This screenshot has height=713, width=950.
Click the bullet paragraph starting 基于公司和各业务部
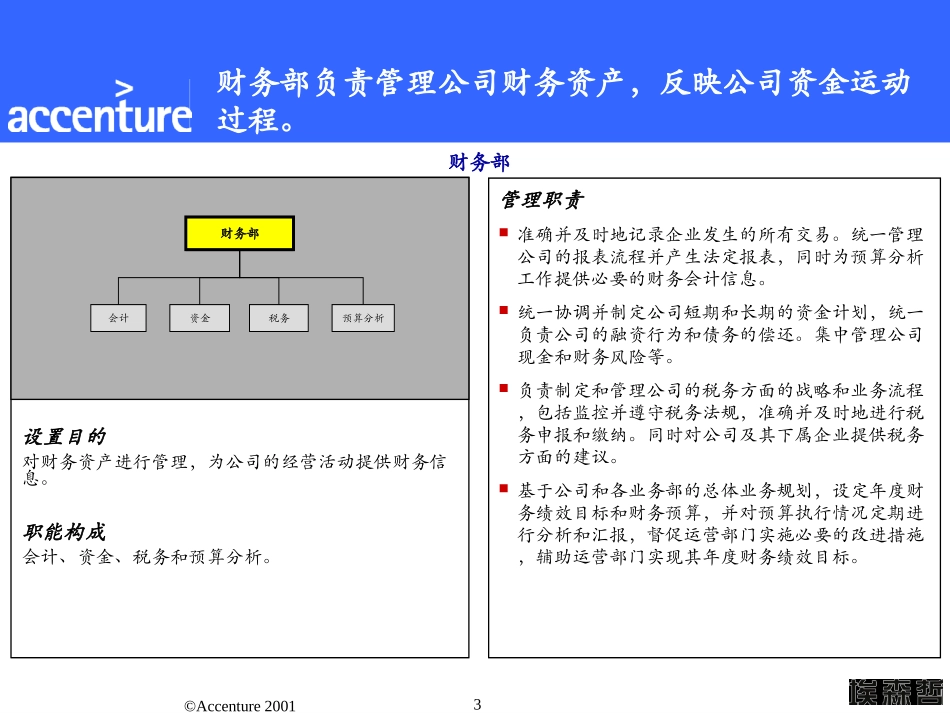(x=720, y=523)
